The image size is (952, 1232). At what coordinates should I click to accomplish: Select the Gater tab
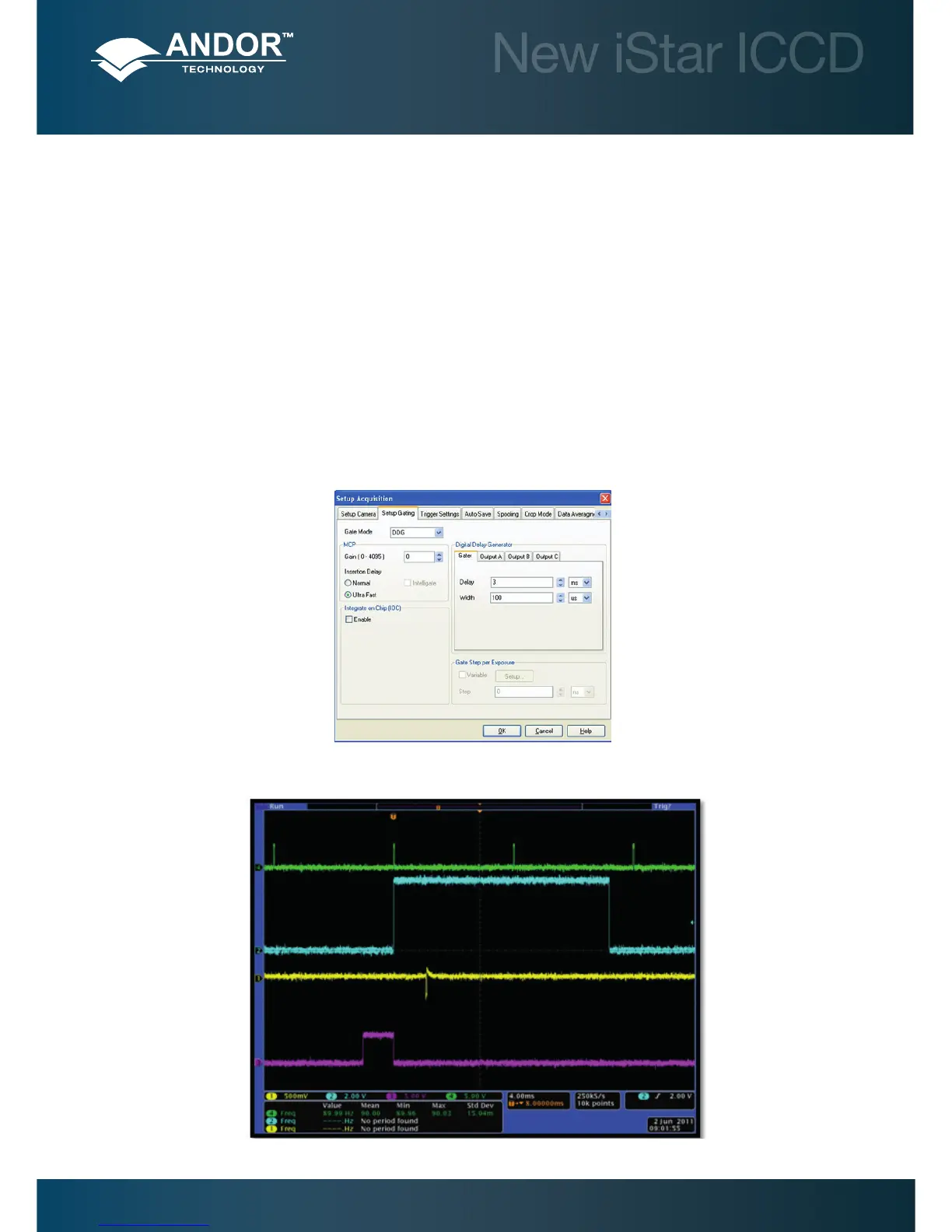point(465,556)
